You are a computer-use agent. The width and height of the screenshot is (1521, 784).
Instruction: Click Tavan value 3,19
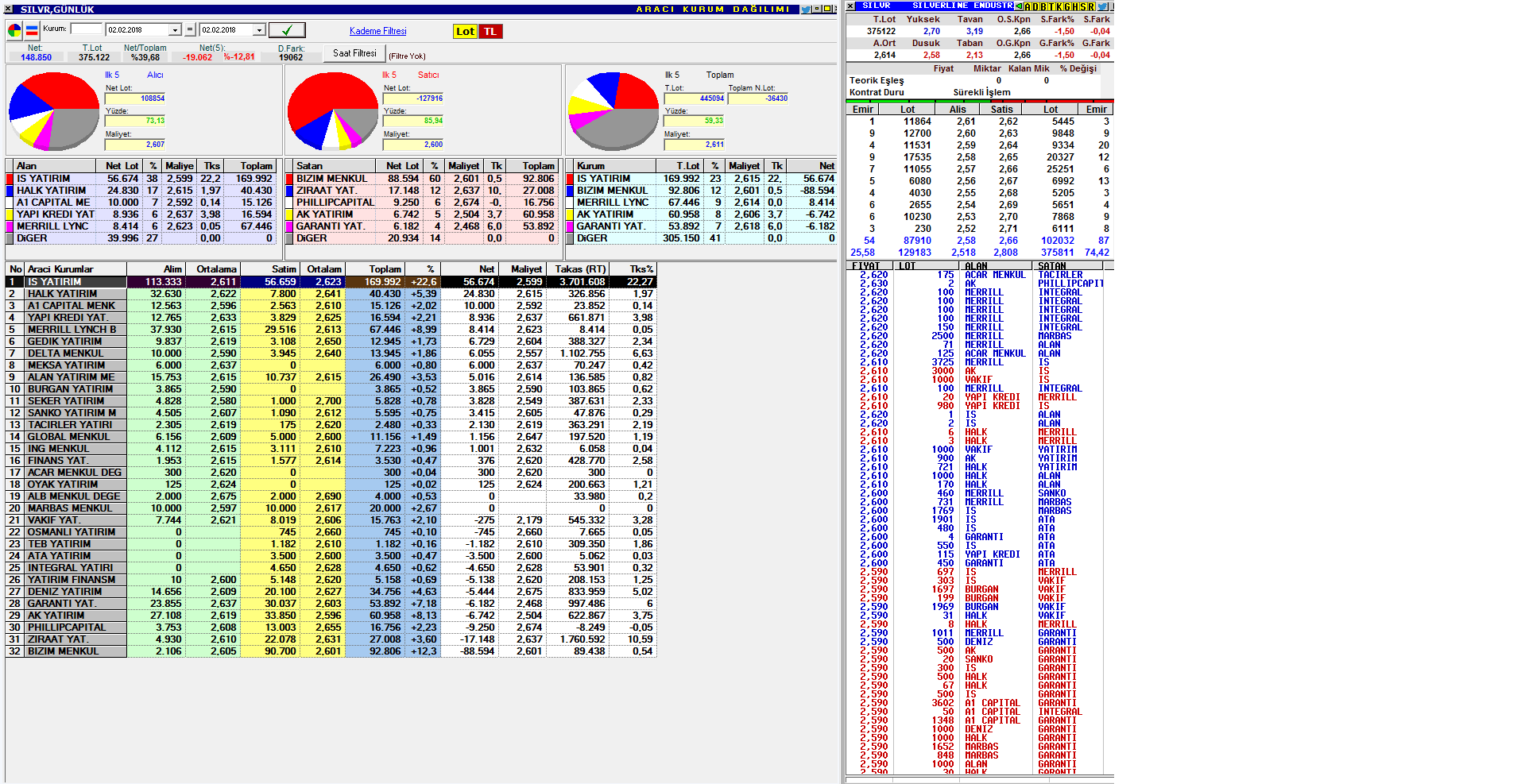pos(974,32)
